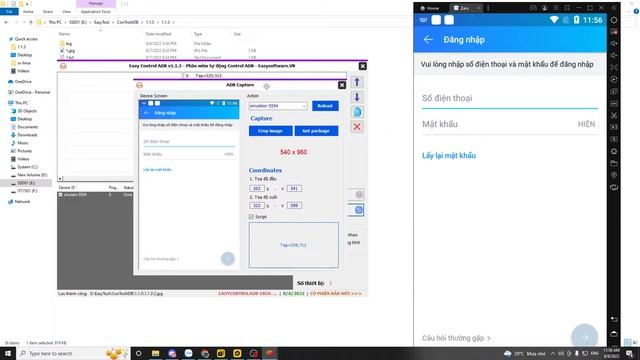
Task: Open Task View on the taskbar
Action: [x=138, y=353]
